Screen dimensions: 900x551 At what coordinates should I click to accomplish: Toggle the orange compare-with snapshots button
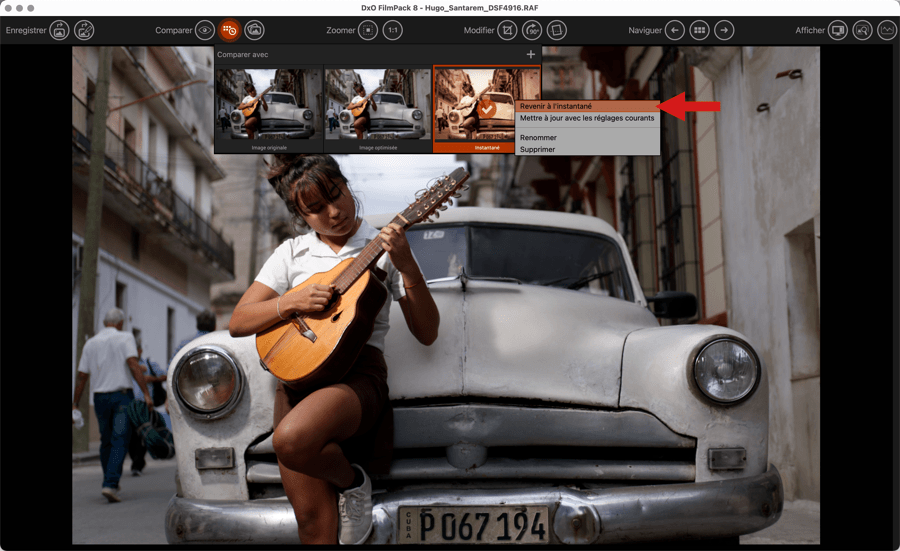[x=230, y=31]
